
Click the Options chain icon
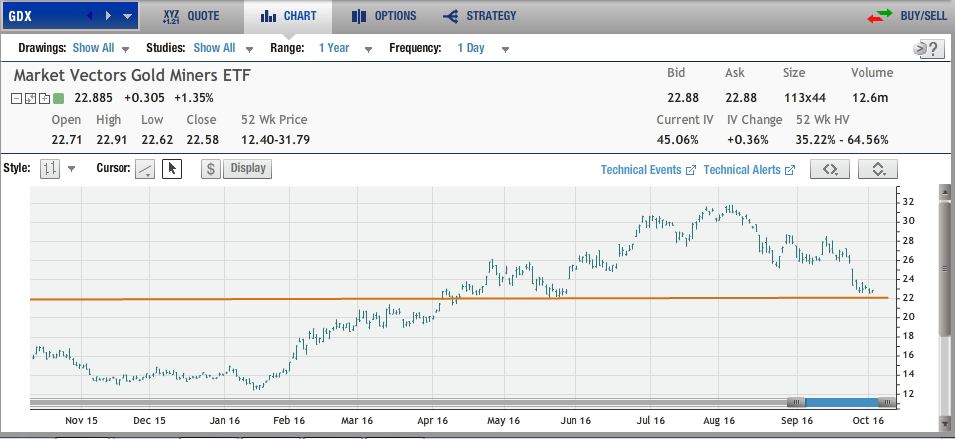(359, 16)
